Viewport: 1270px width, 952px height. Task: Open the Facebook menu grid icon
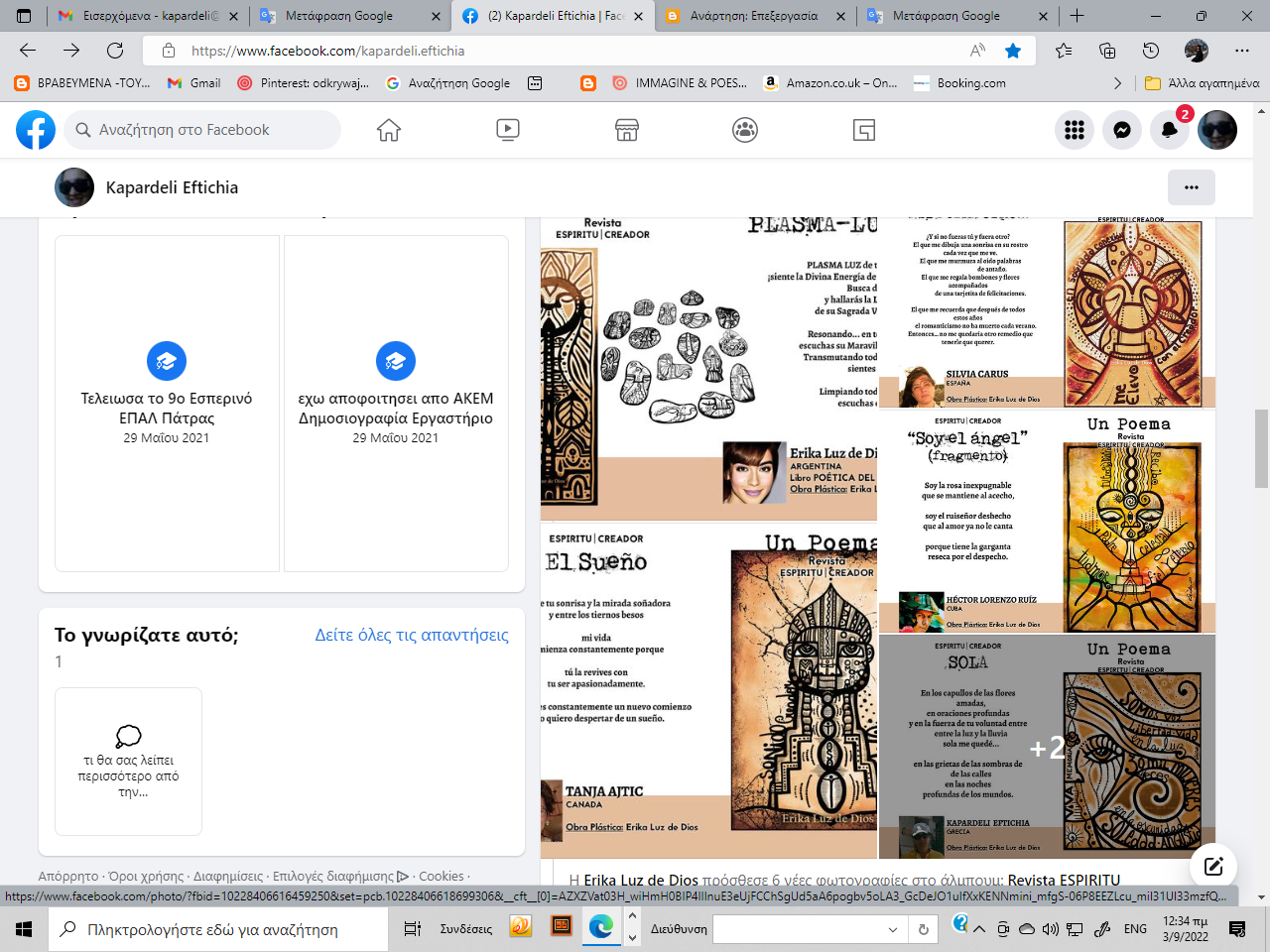(x=1075, y=130)
